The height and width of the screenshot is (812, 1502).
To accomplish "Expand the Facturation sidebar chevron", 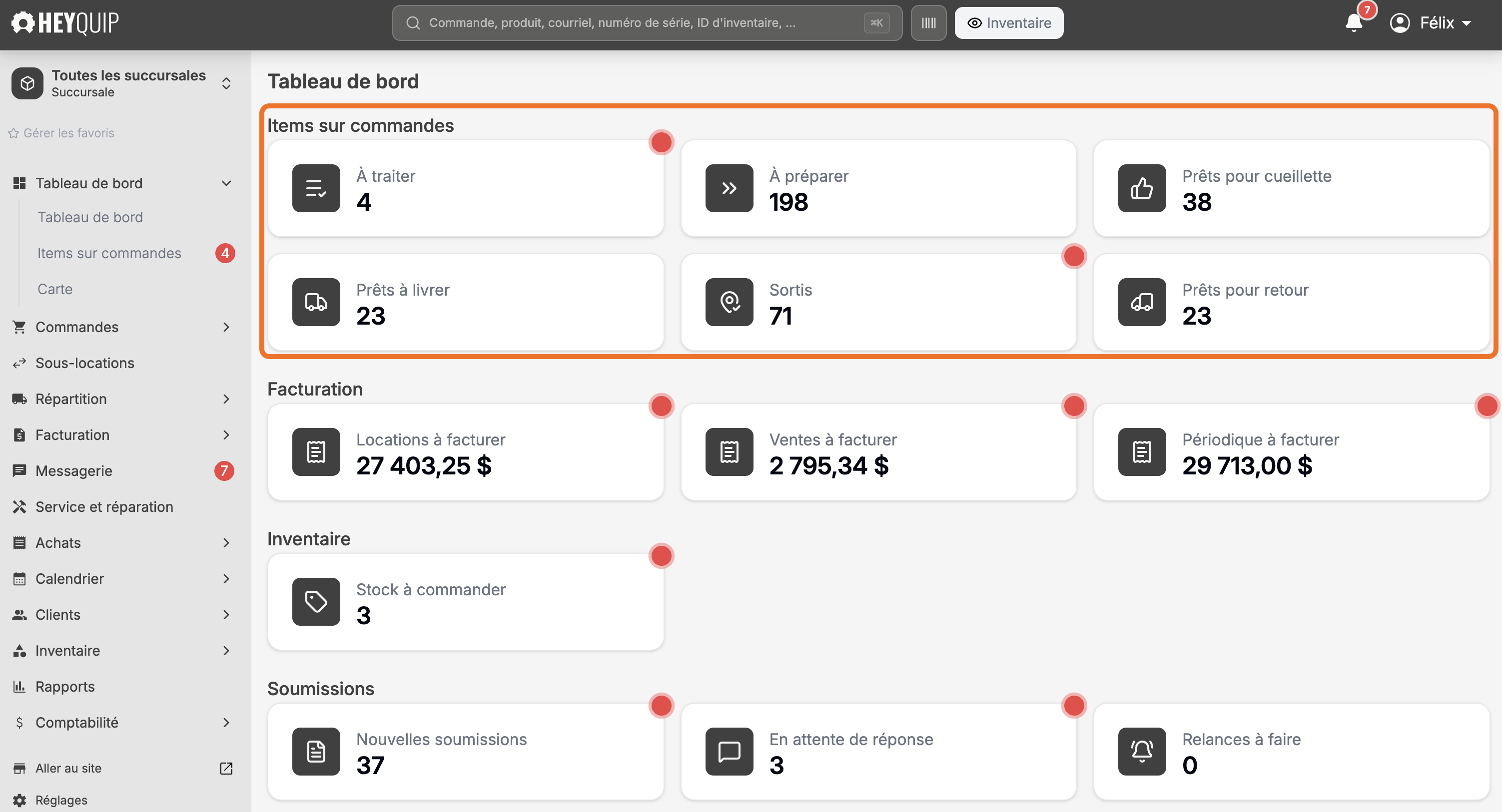I will coord(226,435).
